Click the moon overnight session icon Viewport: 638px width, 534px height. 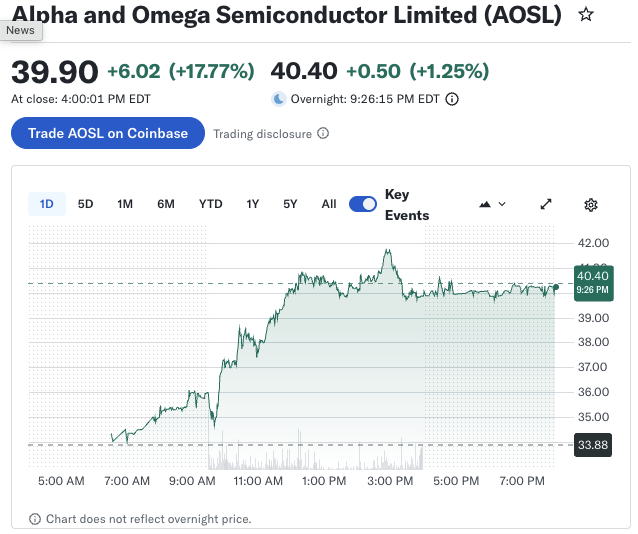pos(279,99)
